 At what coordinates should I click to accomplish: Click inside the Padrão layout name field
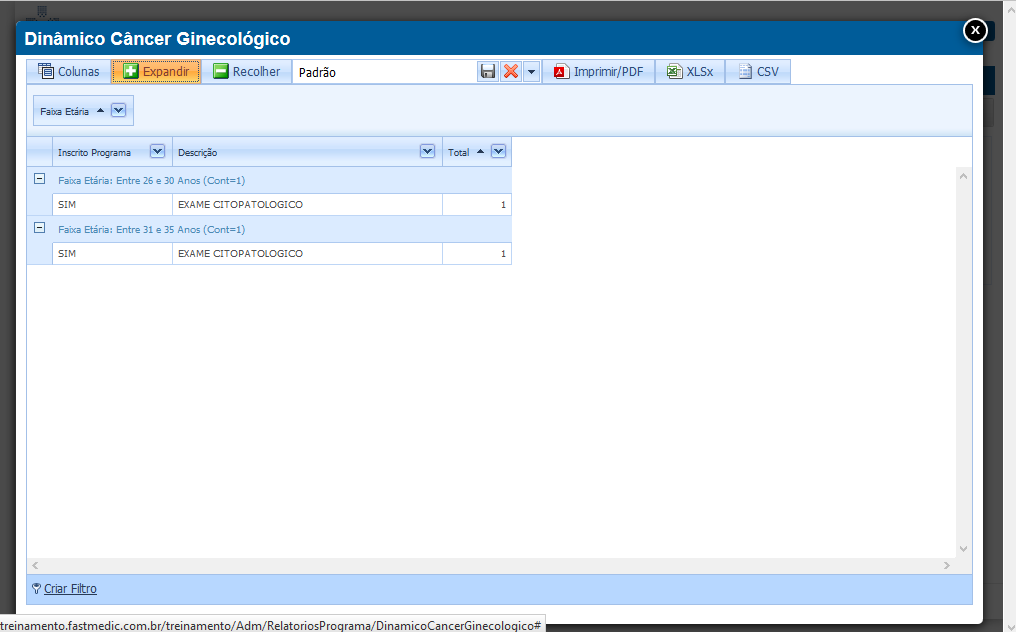coord(385,72)
